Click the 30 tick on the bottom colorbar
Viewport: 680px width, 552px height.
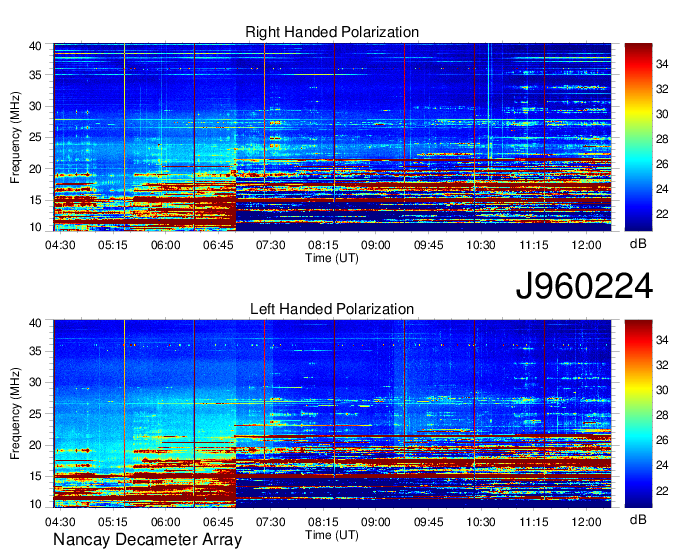[x=662, y=390]
